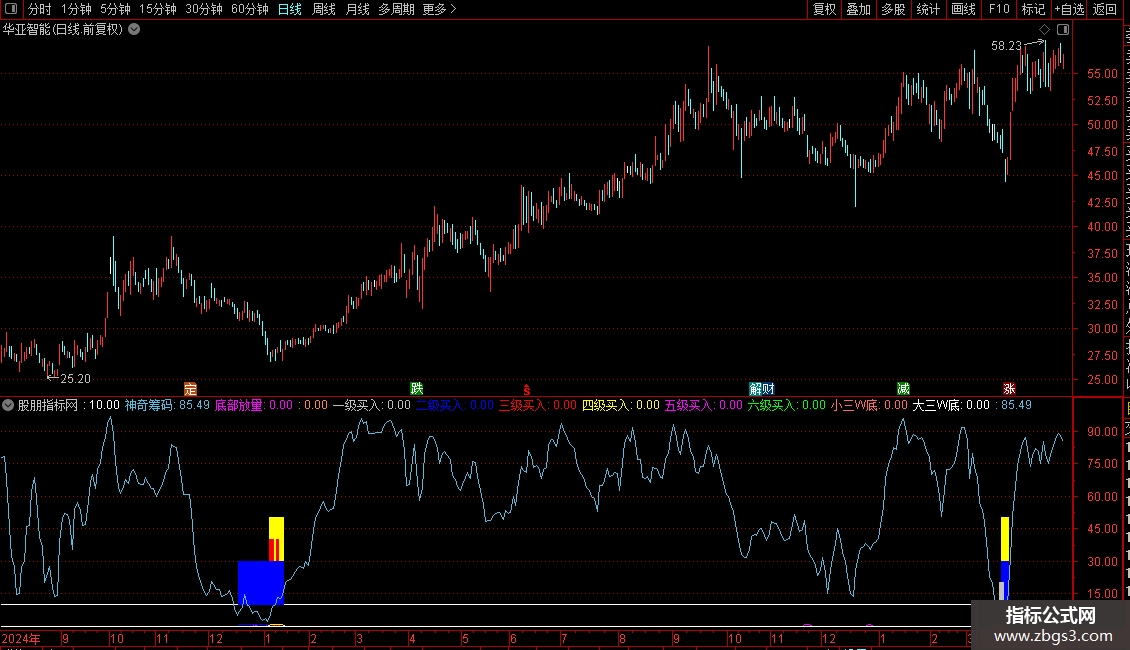Click the 标记 mark button
1130x650 pixels.
[x=1033, y=9]
